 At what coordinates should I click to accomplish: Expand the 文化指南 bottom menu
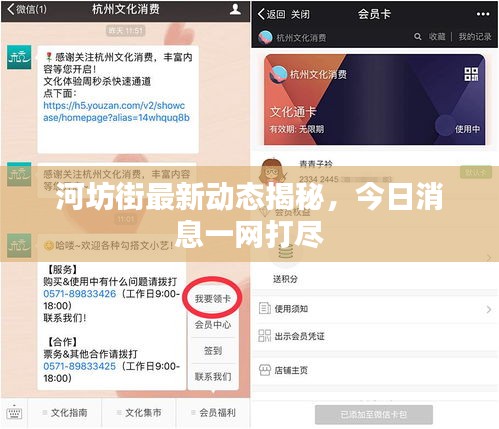click(x=65, y=413)
